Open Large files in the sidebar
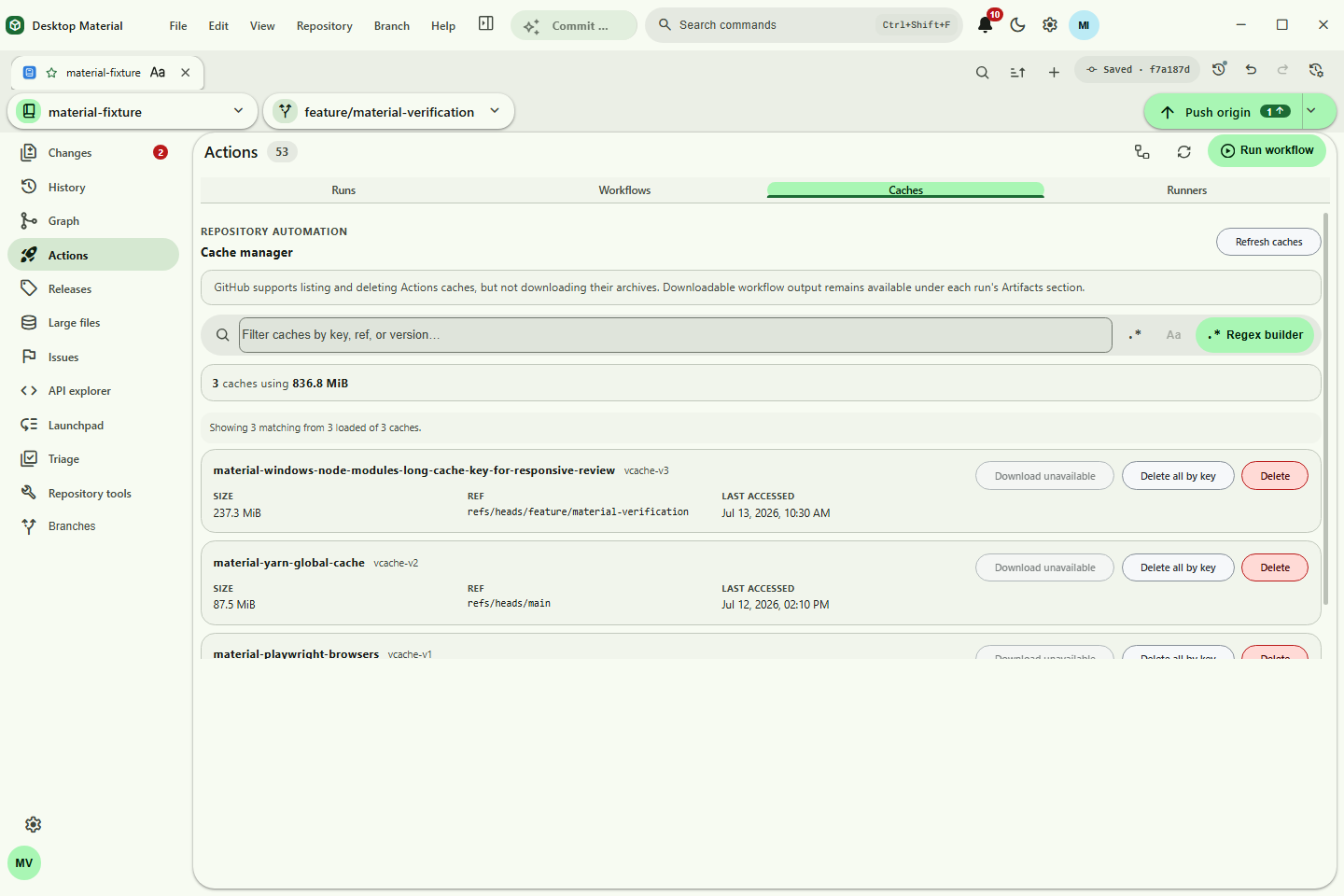The height and width of the screenshot is (896, 1344). 93,323
